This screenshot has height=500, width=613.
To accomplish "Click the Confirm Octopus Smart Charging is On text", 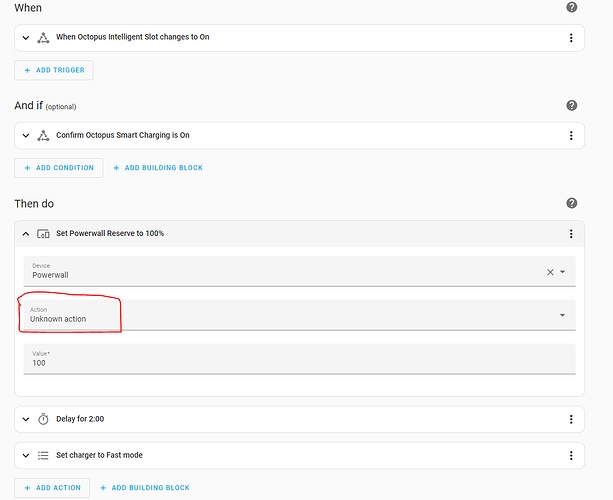I will point(123,135).
